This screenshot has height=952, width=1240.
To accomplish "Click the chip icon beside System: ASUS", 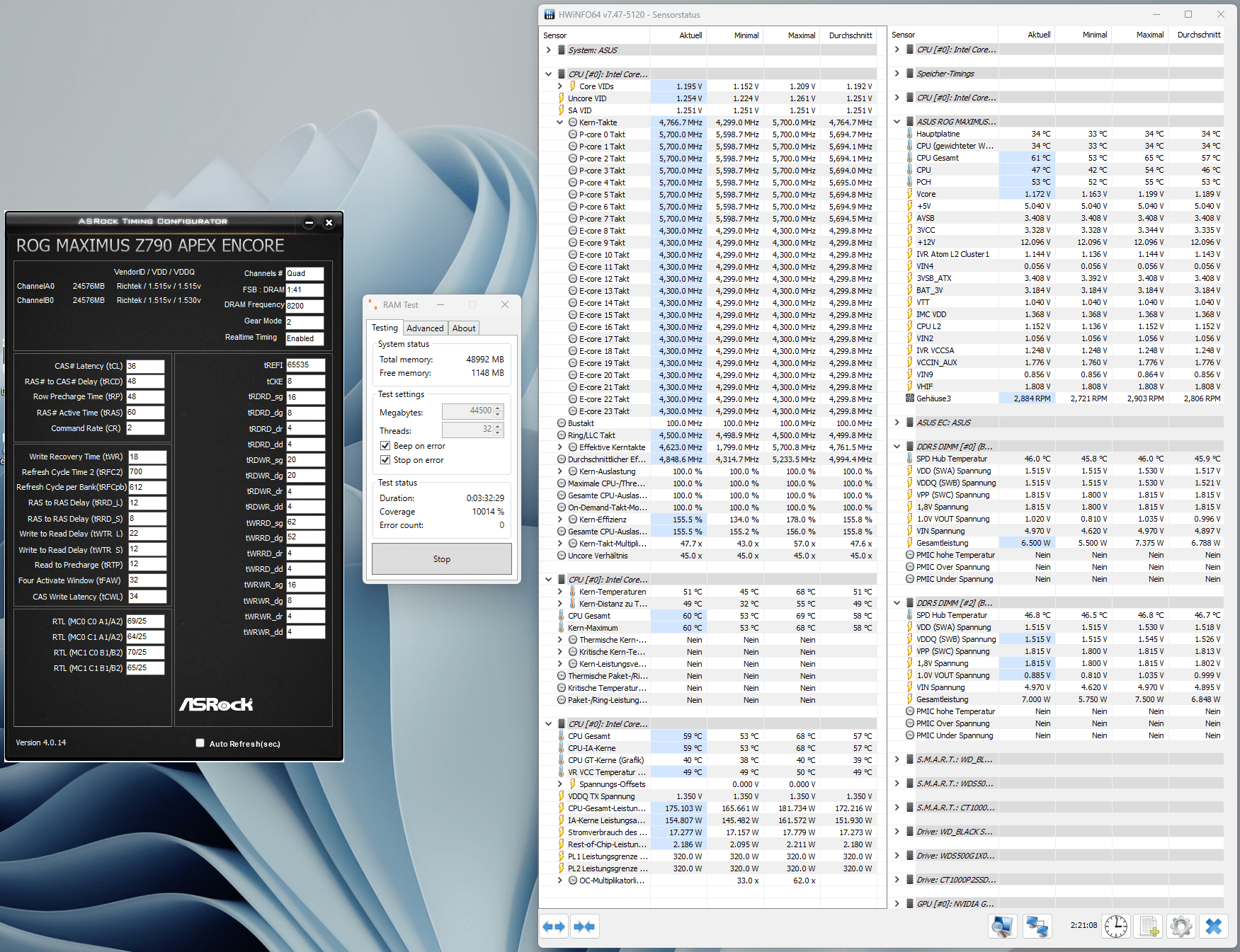I will pyautogui.click(x=561, y=50).
